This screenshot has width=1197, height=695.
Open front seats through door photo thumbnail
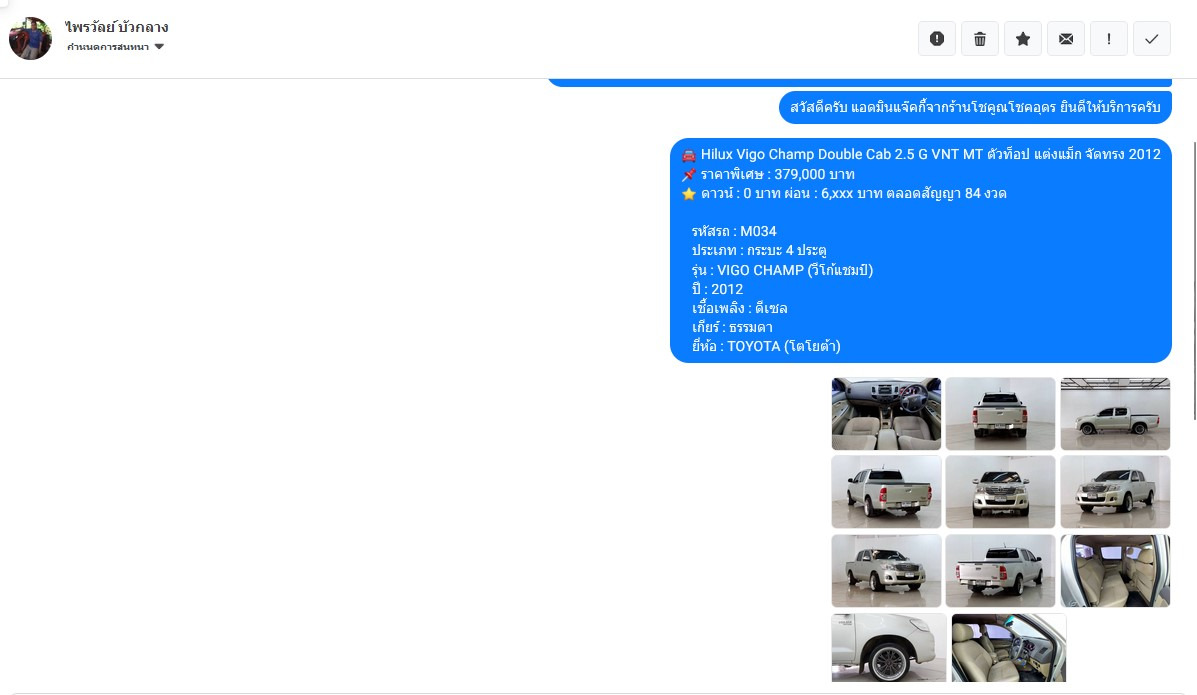click(x=1008, y=648)
